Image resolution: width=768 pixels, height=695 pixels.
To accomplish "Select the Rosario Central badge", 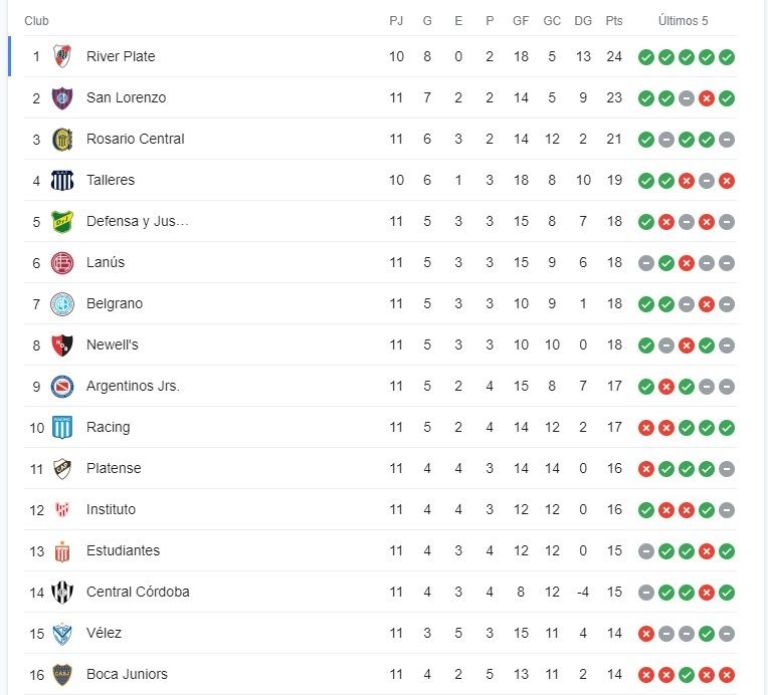I will click(x=62, y=139).
